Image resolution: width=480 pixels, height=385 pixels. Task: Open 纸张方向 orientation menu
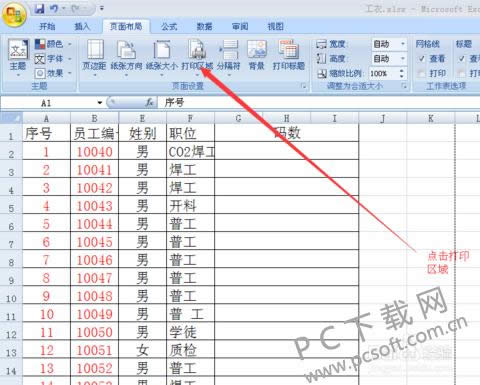coord(126,58)
